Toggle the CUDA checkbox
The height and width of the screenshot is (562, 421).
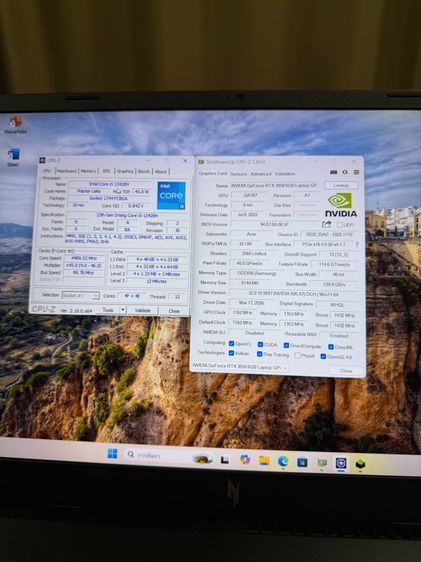(x=260, y=344)
